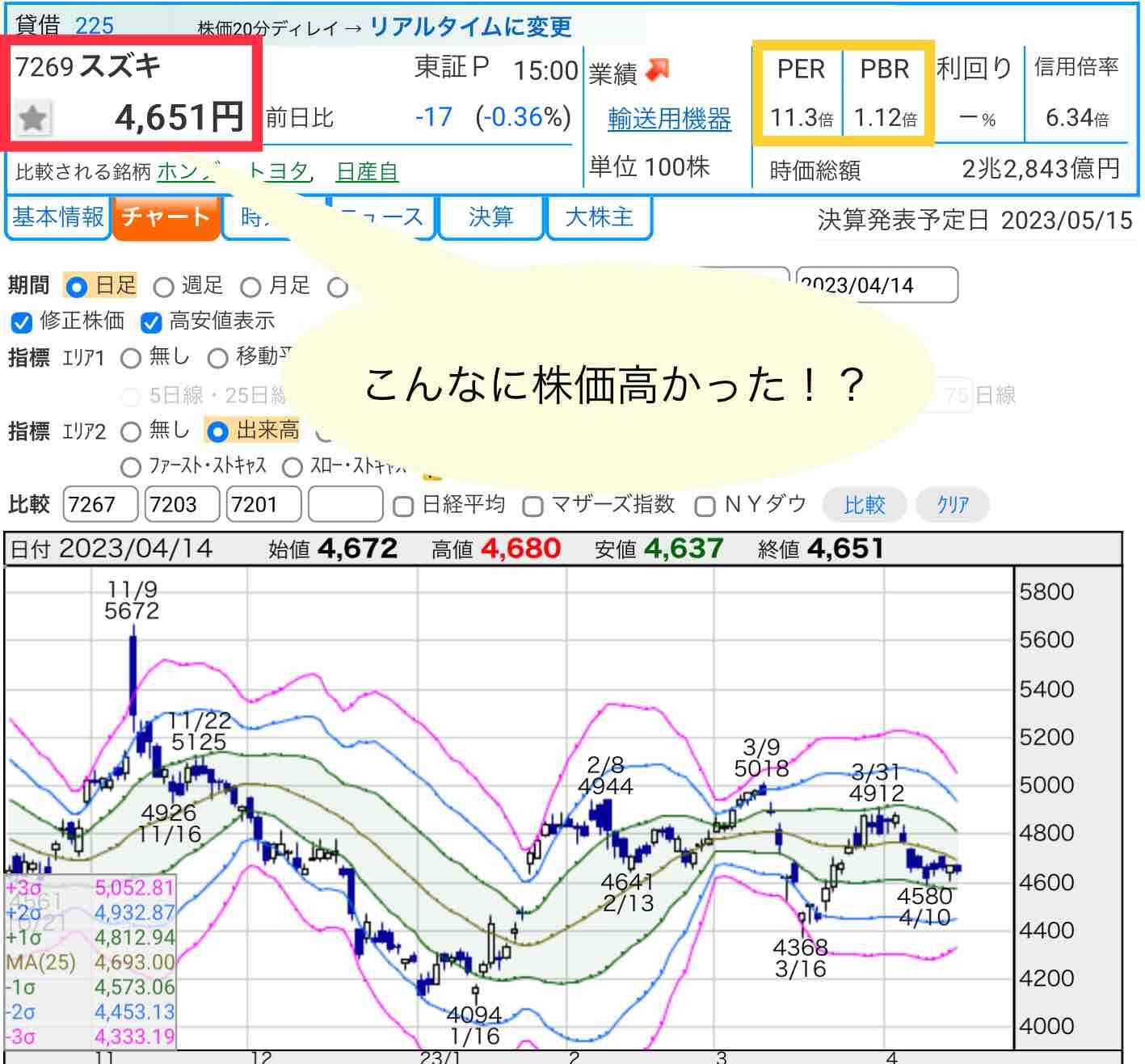Toggle the 修正株価 checkbox
1145x1064 pixels.
click(22, 323)
